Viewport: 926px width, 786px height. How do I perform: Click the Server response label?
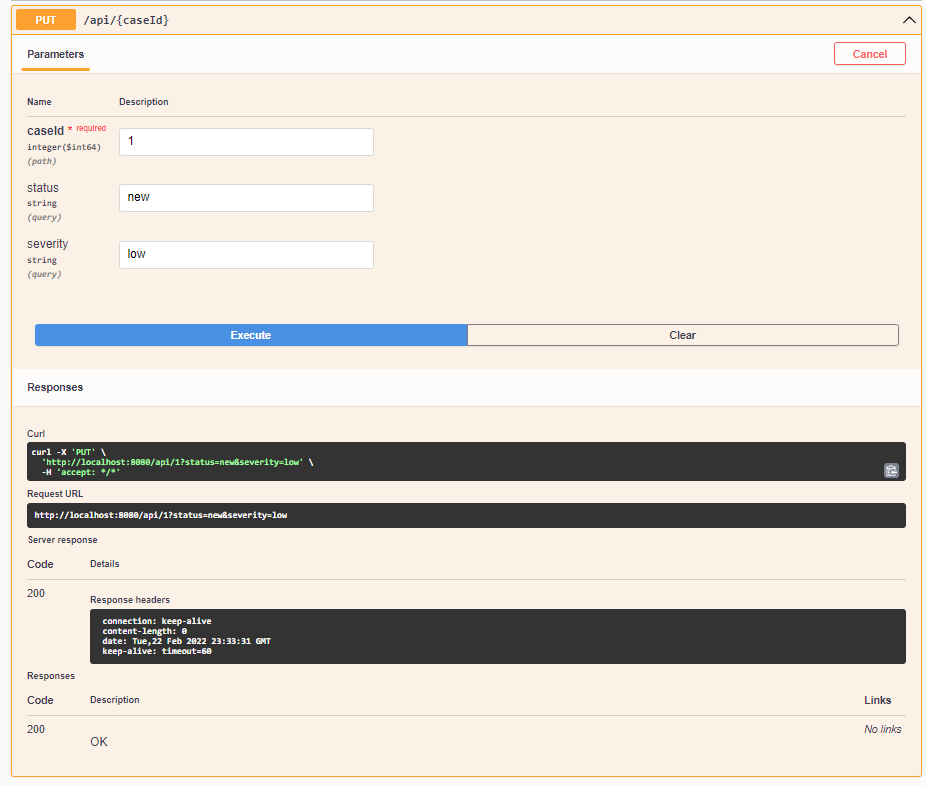pos(63,540)
